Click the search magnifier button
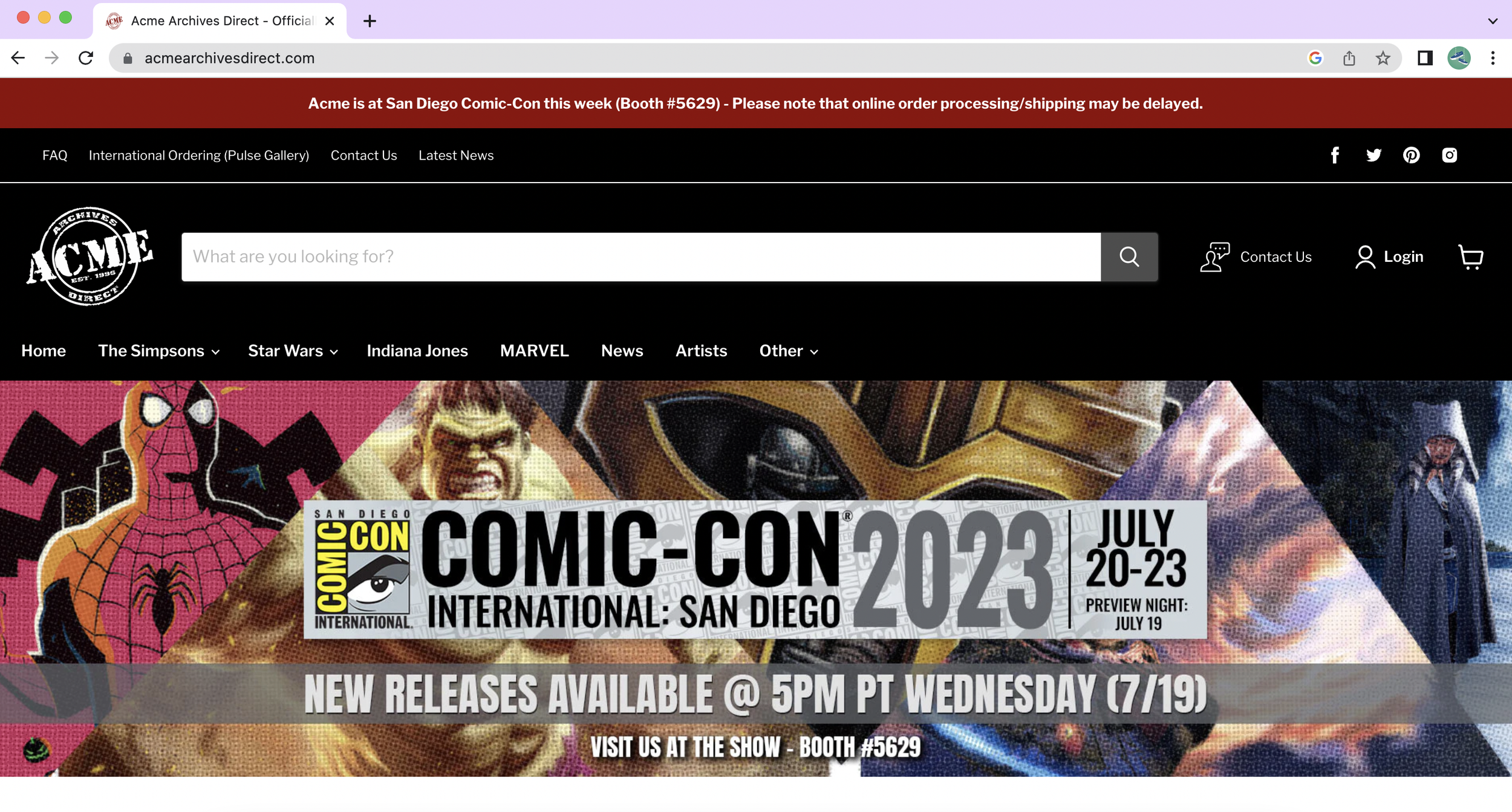1512x812 pixels. click(x=1129, y=257)
